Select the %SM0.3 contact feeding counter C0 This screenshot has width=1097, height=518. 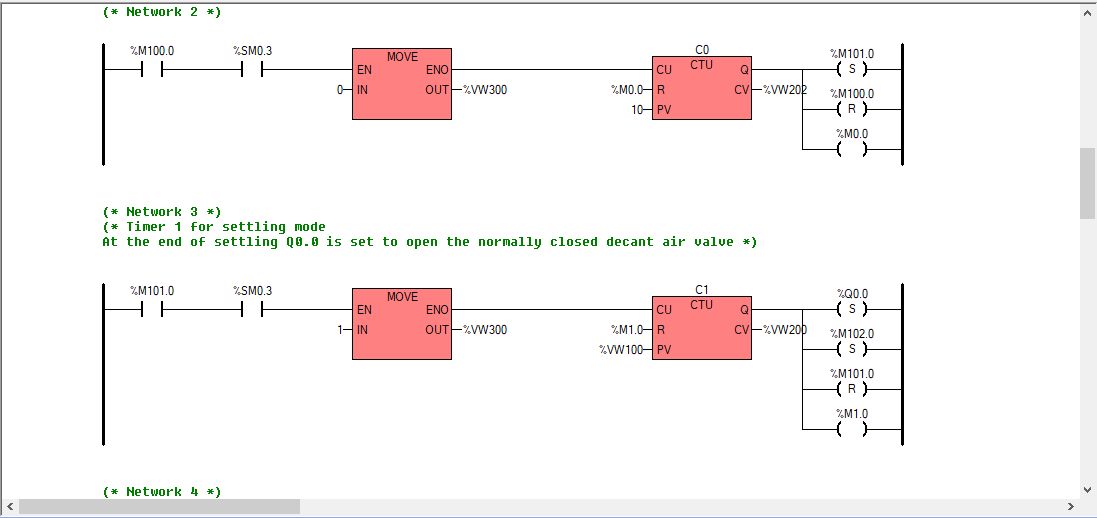click(251, 70)
